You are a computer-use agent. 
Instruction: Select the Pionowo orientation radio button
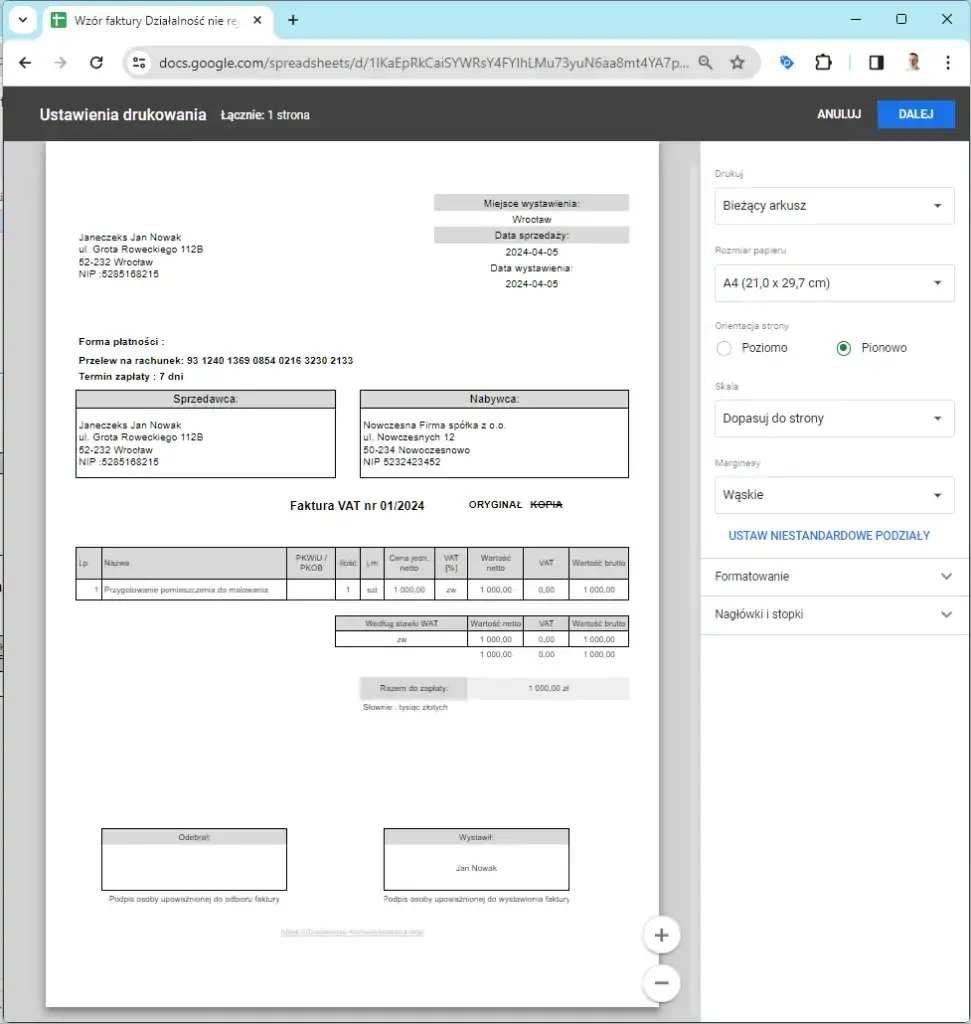(844, 348)
